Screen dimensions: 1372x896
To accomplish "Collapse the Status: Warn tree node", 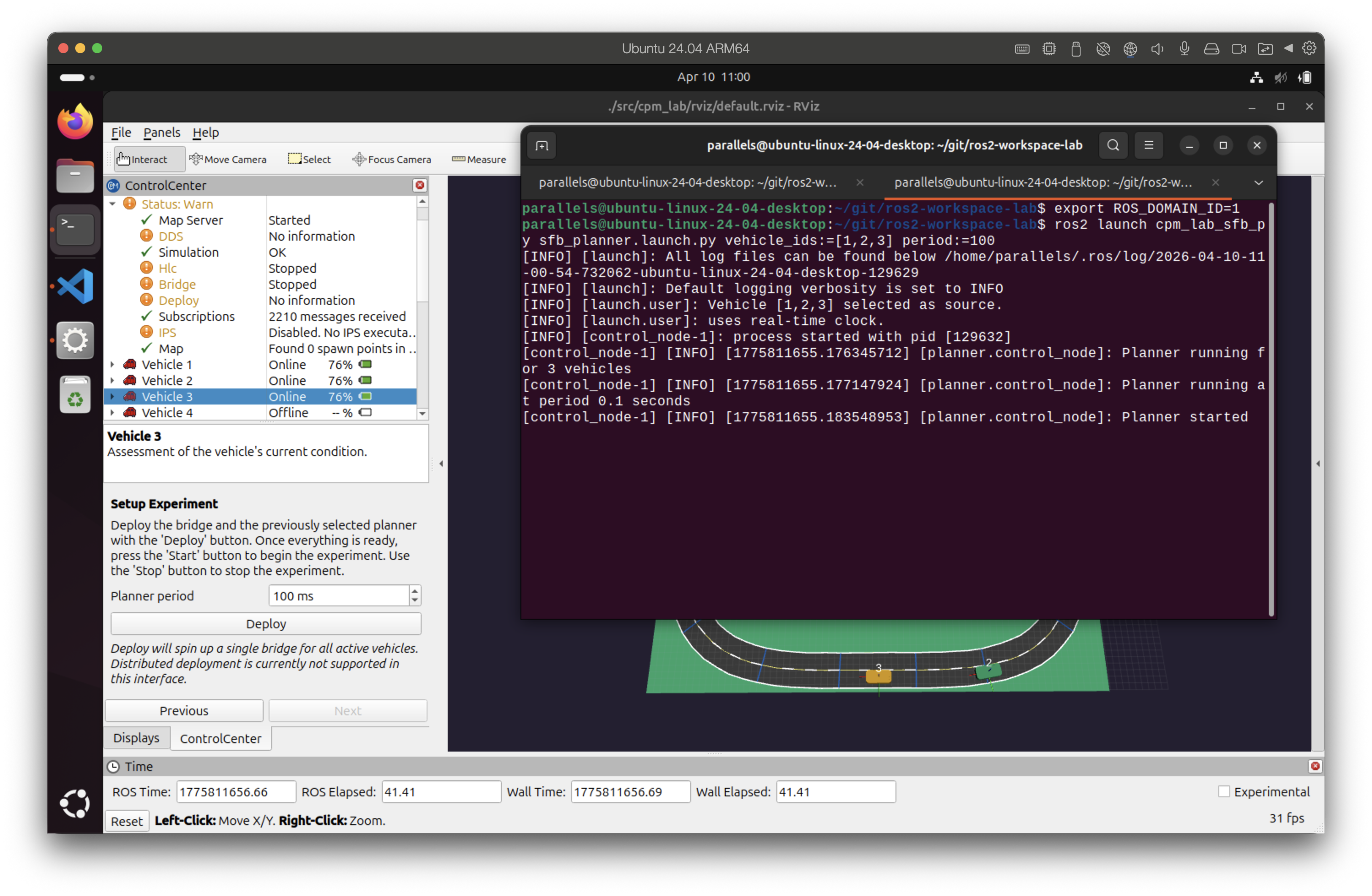I will (x=113, y=204).
